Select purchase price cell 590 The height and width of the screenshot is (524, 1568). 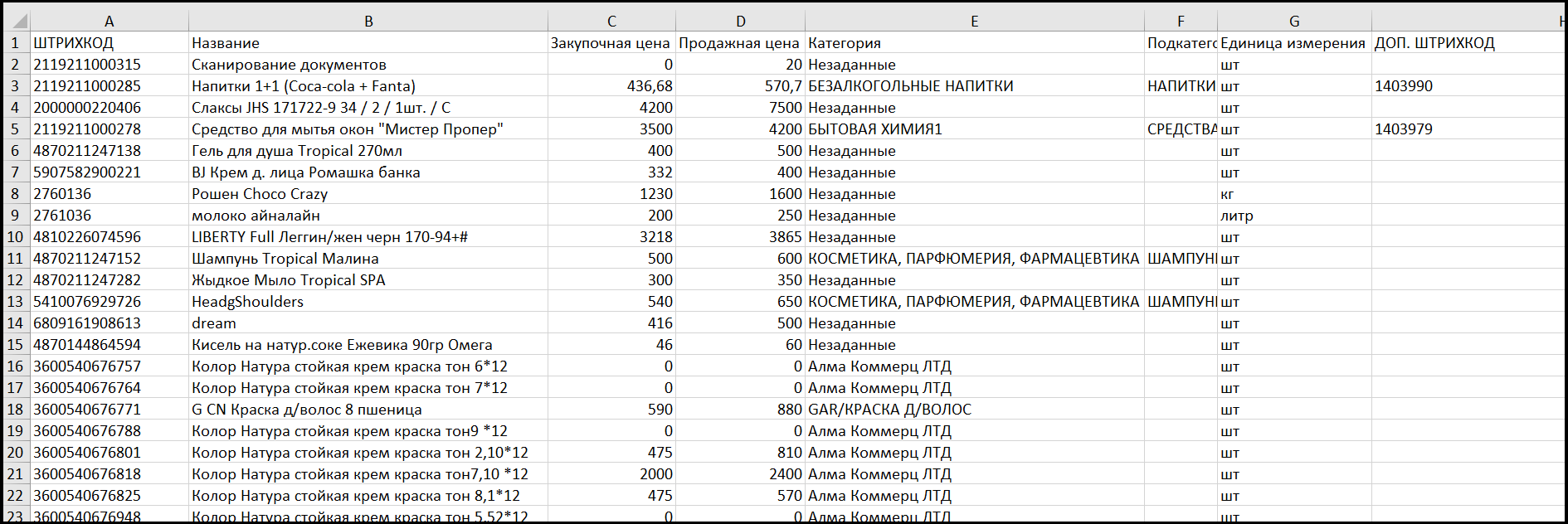(611, 409)
